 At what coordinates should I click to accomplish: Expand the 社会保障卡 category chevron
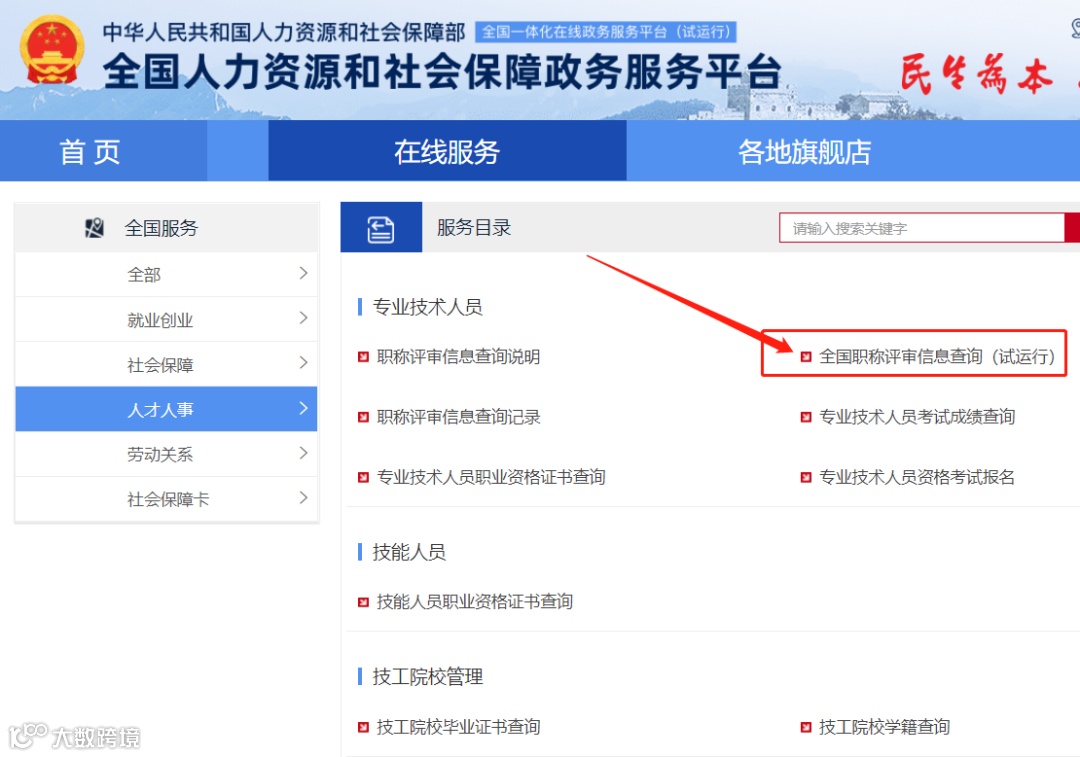pos(303,498)
